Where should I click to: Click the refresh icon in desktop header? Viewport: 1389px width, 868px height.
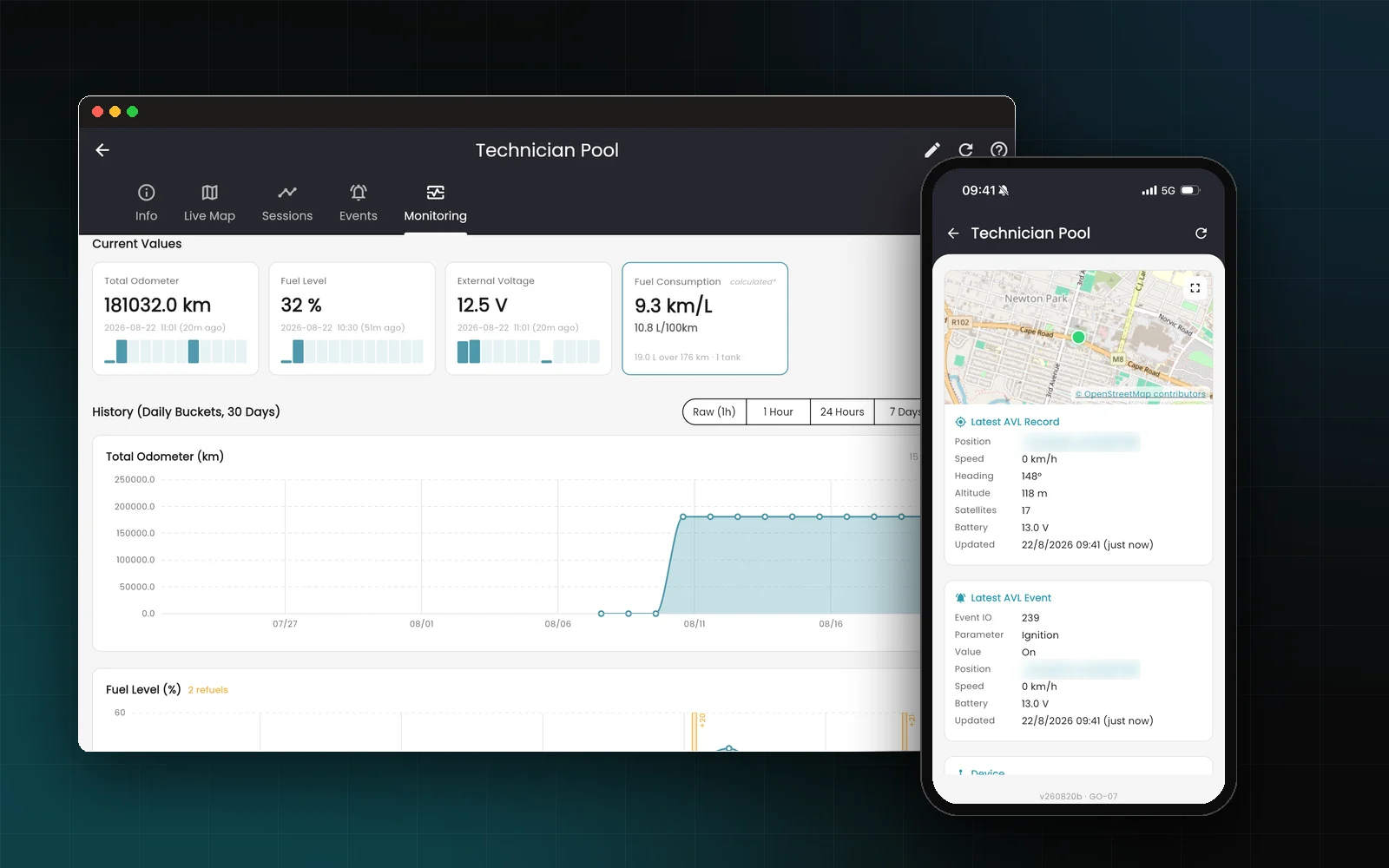coord(965,150)
